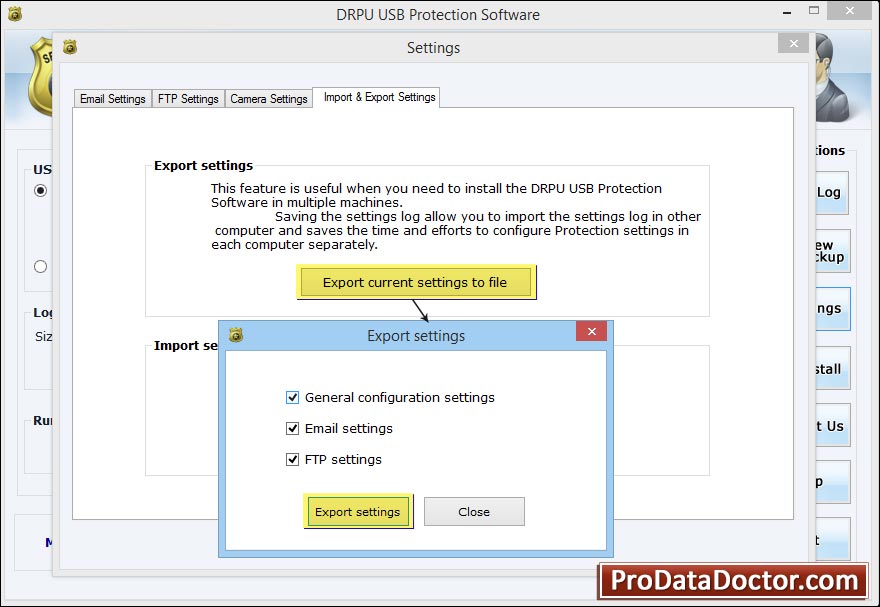This screenshot has width=880, height=607.
Task: Disable FTP settings in export dialog
Action: click(293, 459)
